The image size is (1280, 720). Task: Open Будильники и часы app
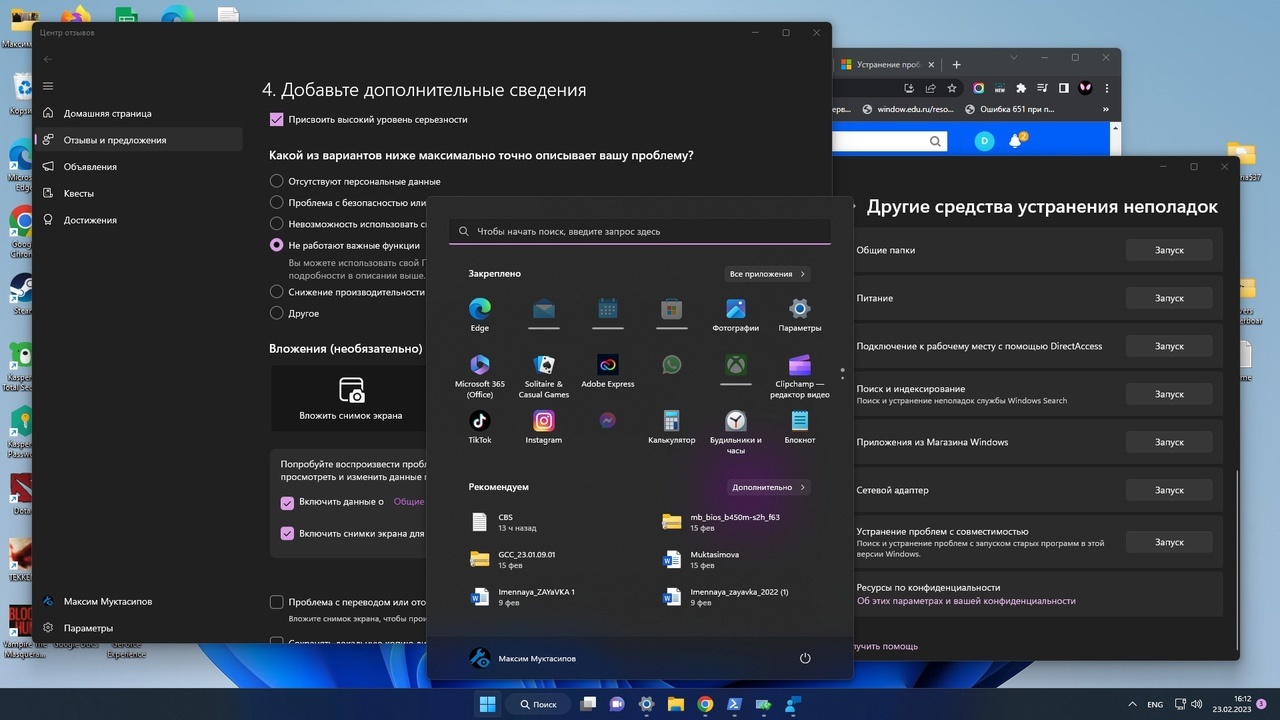[735, 431]
